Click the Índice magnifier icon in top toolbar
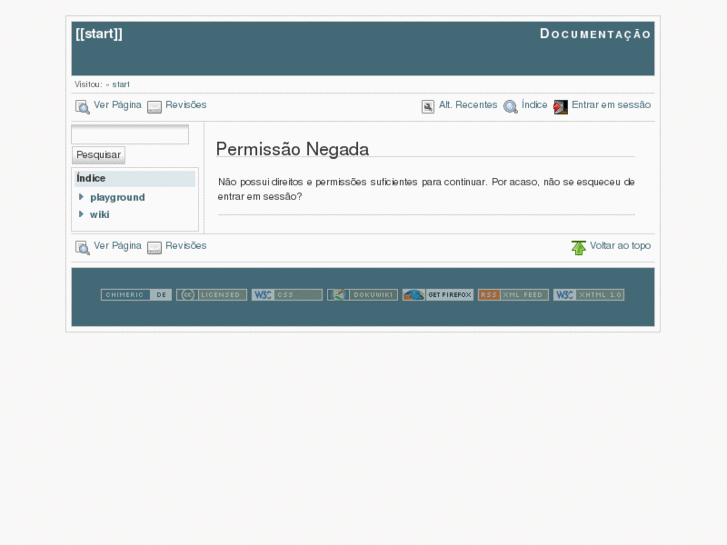Viewport: 727px width, 545px height. [x=510, y=107]
